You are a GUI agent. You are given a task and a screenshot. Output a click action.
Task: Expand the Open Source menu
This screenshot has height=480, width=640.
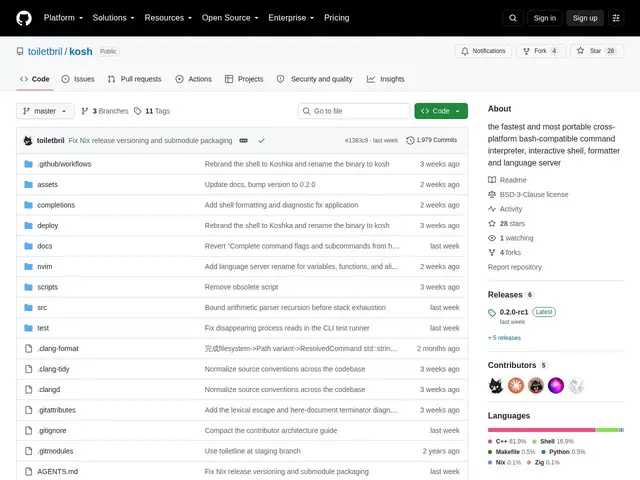click(230, 18)
